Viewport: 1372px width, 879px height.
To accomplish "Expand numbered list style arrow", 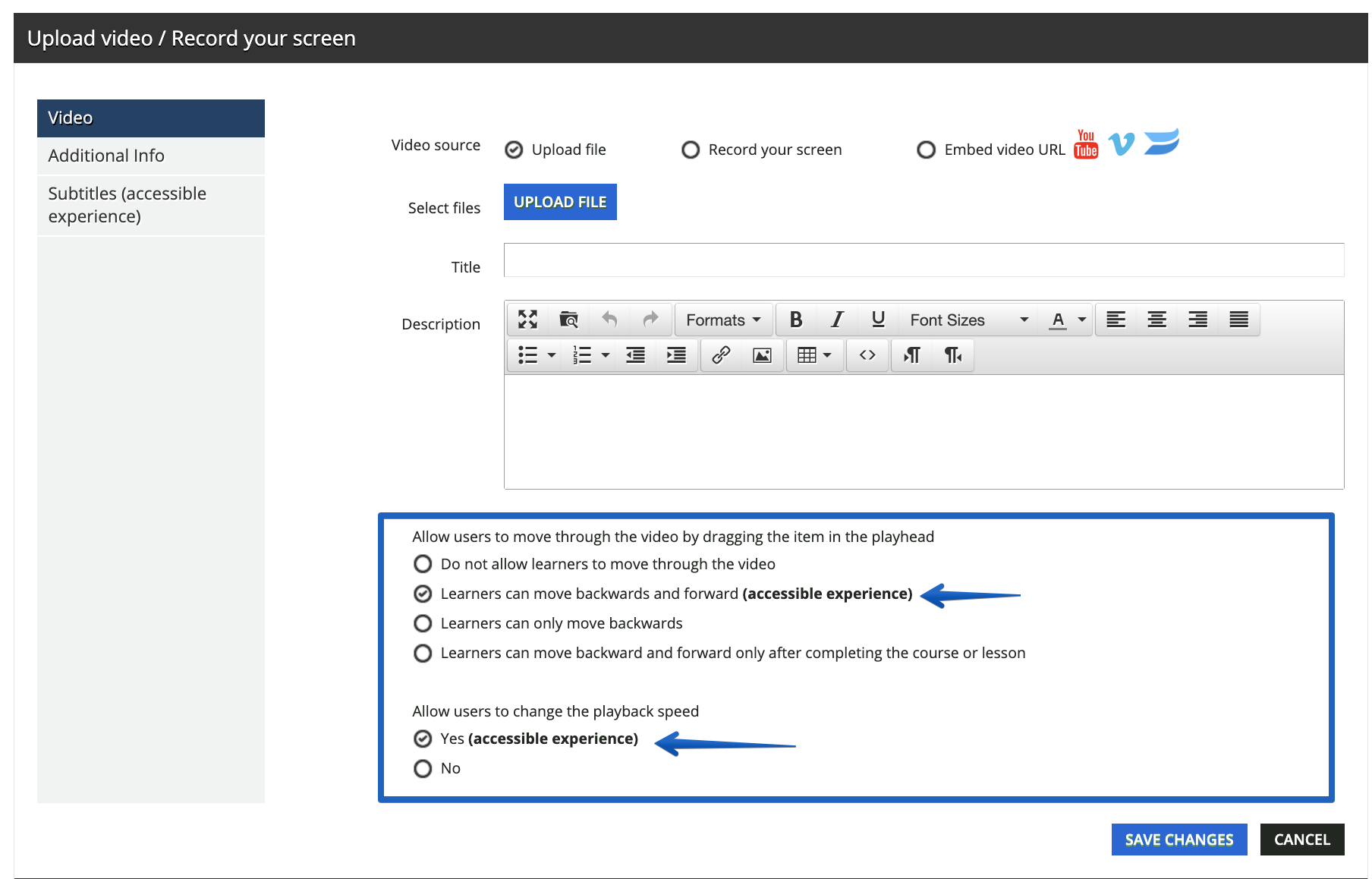I will 606,355.
